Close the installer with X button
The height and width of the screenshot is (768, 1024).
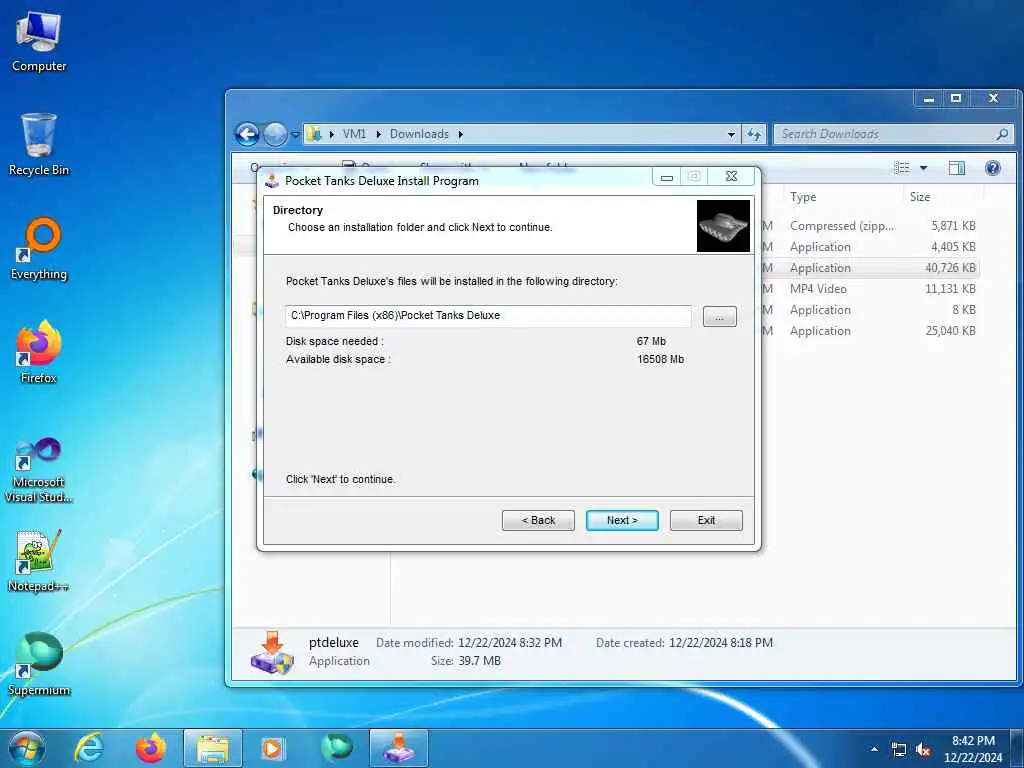(x=731, y=176)
